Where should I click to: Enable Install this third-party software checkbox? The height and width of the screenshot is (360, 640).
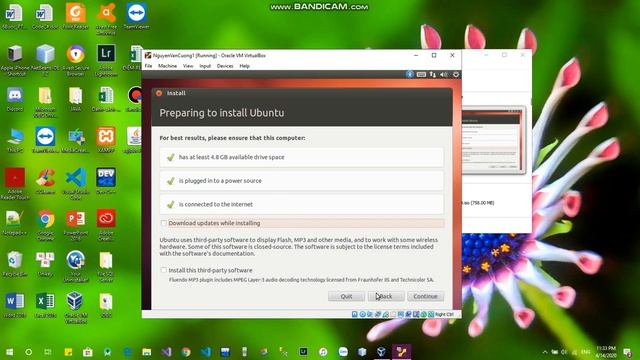coord(164,270)
